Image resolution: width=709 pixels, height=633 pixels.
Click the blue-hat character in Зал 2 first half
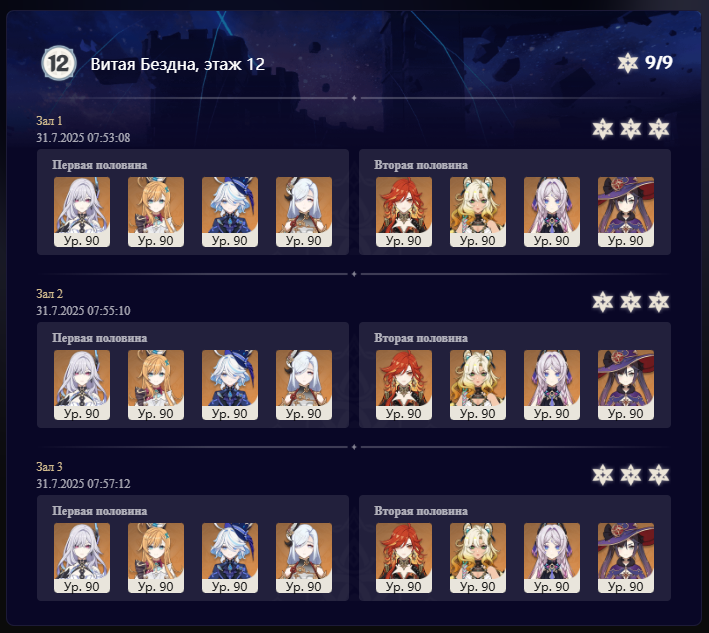tap(230, 385)
